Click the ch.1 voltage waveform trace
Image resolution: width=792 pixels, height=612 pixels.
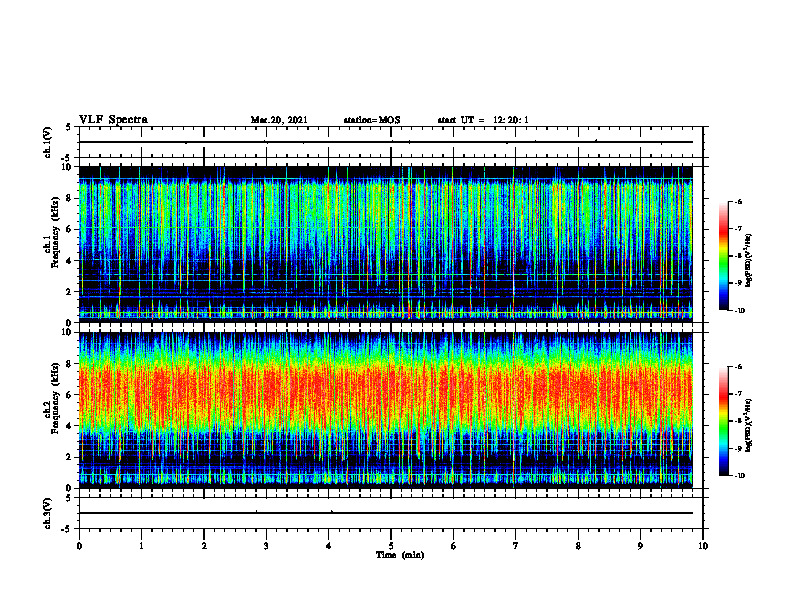pos(386,142)
